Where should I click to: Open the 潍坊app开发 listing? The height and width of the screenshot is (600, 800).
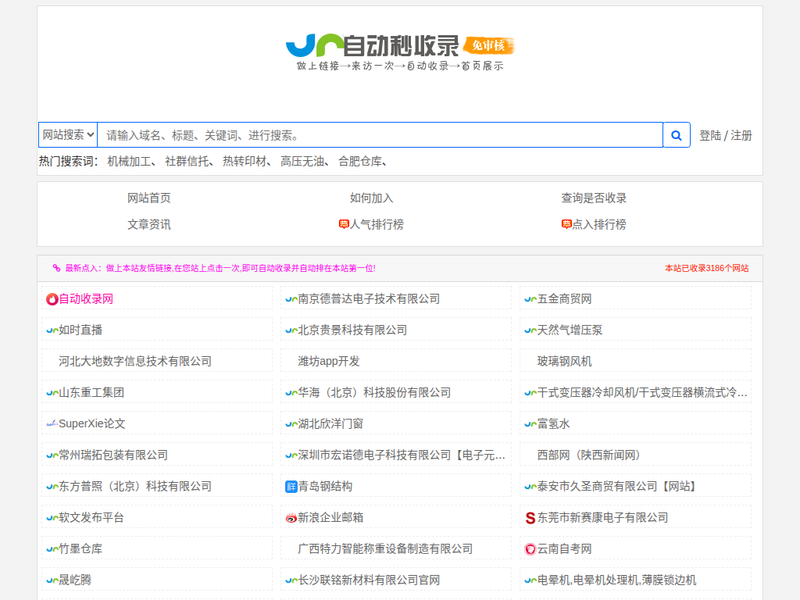329,361
